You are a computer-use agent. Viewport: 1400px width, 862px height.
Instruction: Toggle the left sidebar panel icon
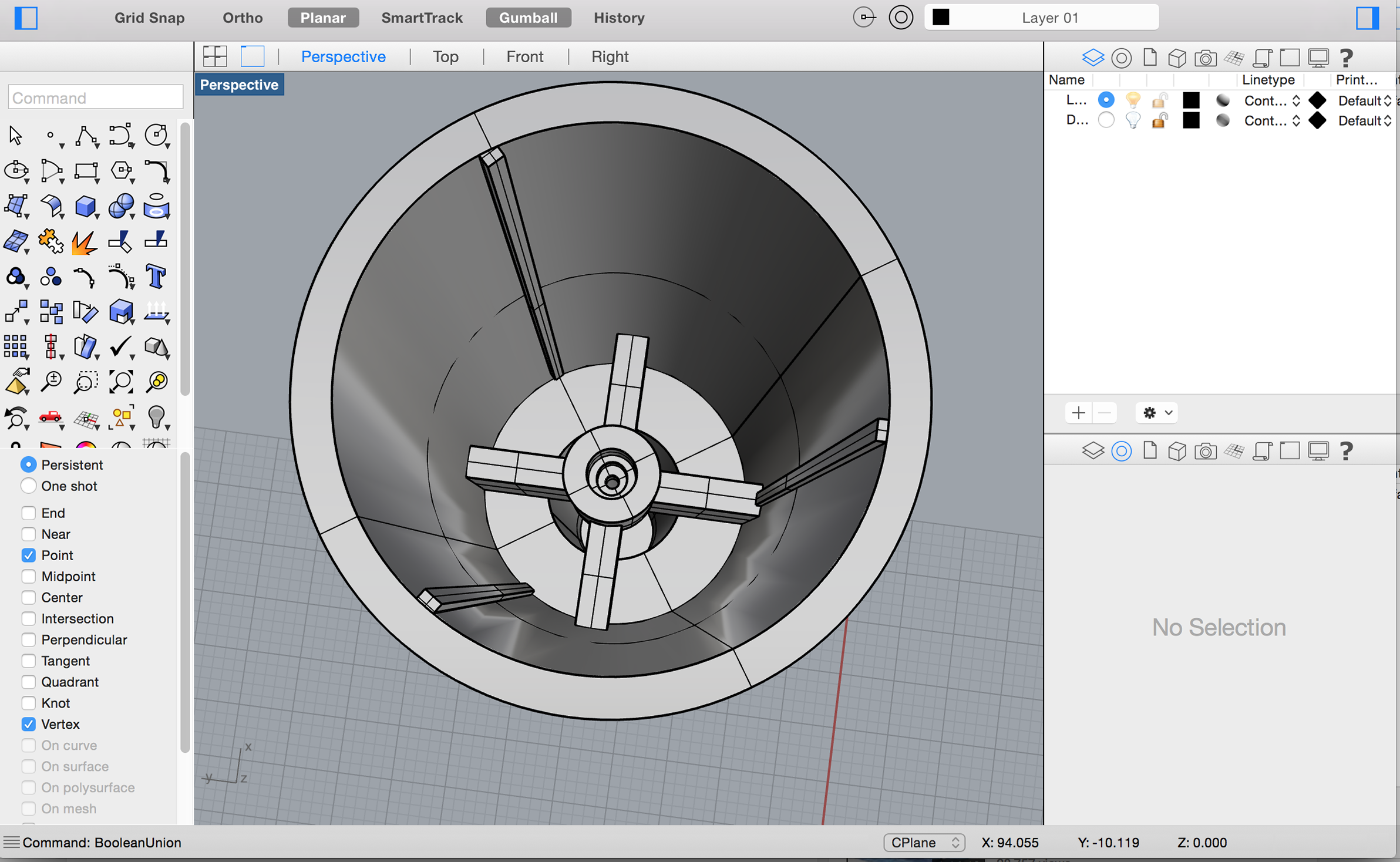click(26, 18)
